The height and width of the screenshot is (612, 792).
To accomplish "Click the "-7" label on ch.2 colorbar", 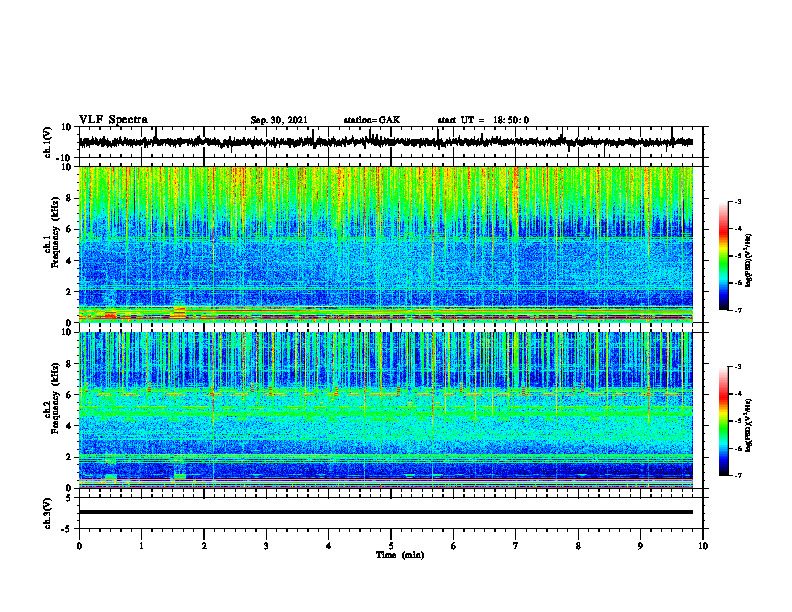I will 737,475.
